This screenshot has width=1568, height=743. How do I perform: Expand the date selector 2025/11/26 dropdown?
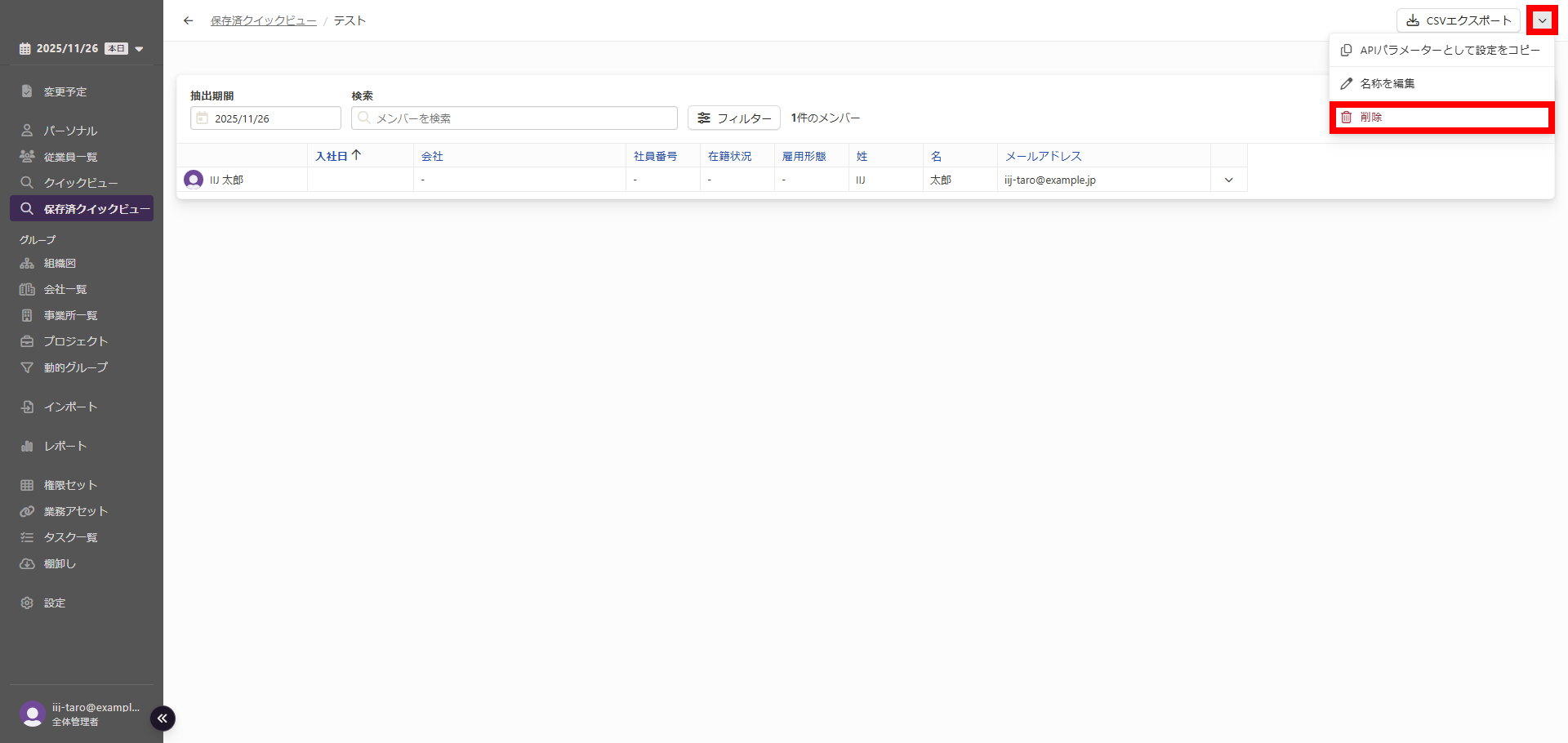139,49
